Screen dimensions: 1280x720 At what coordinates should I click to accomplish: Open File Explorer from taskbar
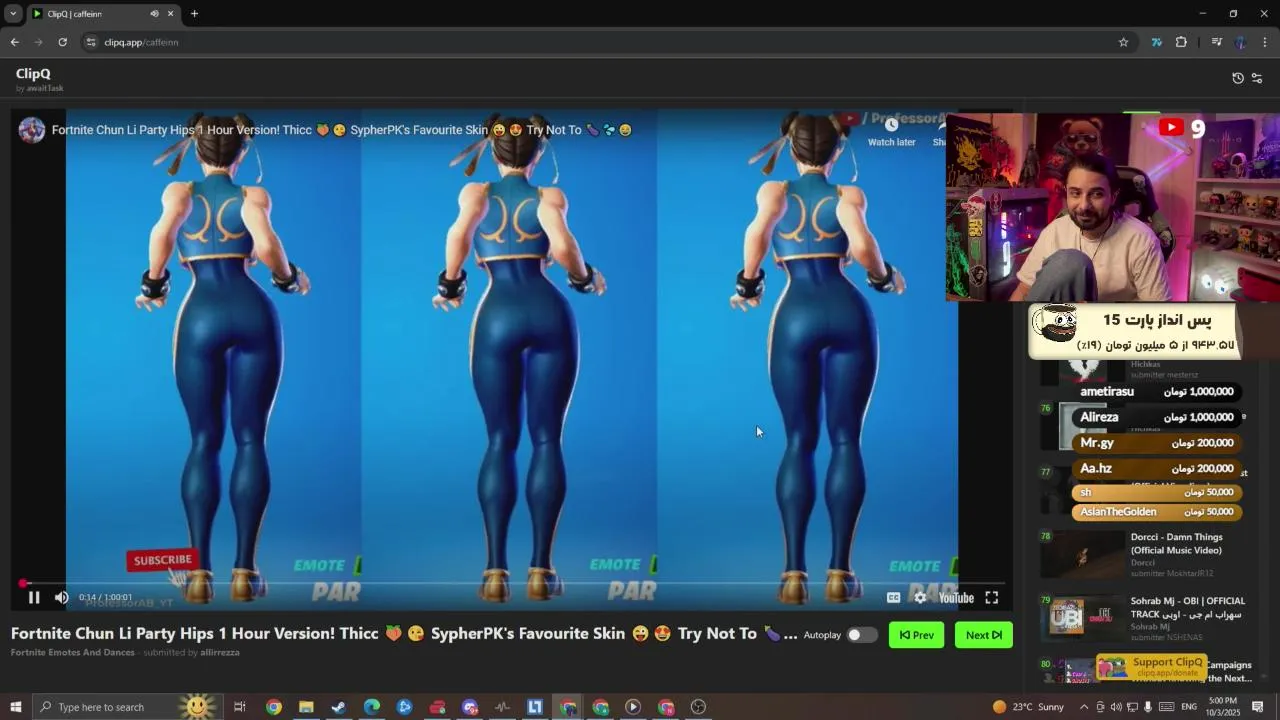(306, 707)
